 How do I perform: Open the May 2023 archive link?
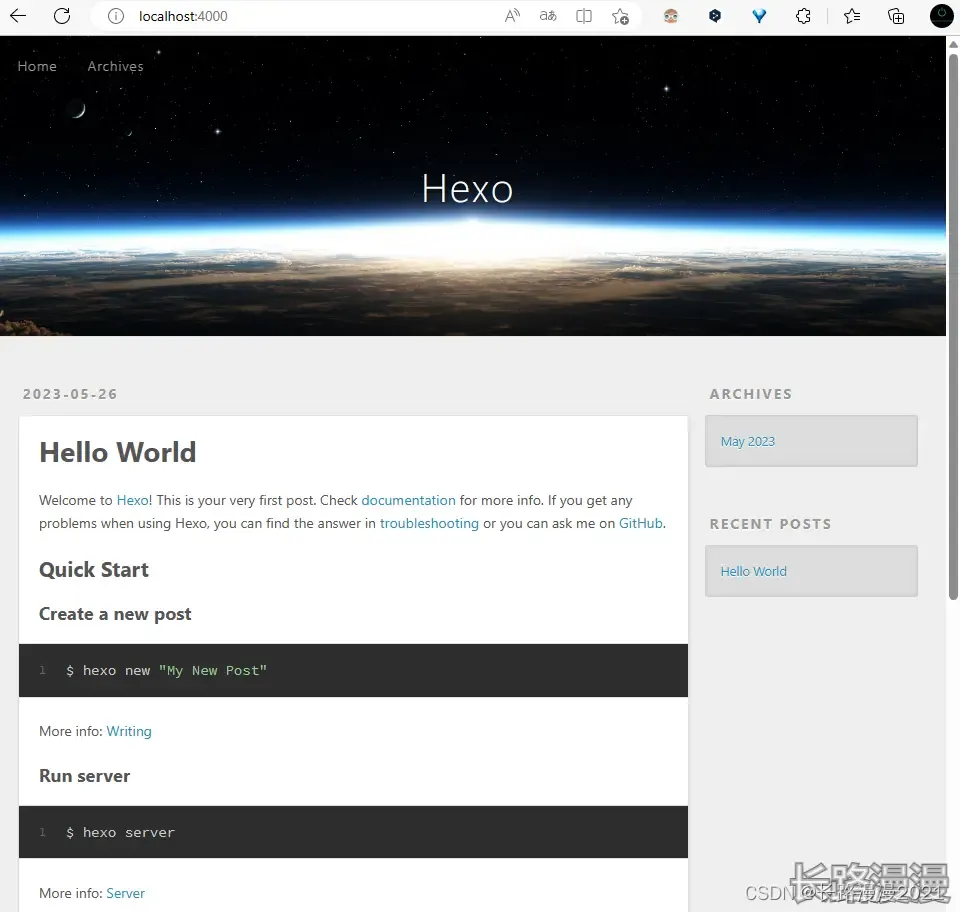pos(748,441)
